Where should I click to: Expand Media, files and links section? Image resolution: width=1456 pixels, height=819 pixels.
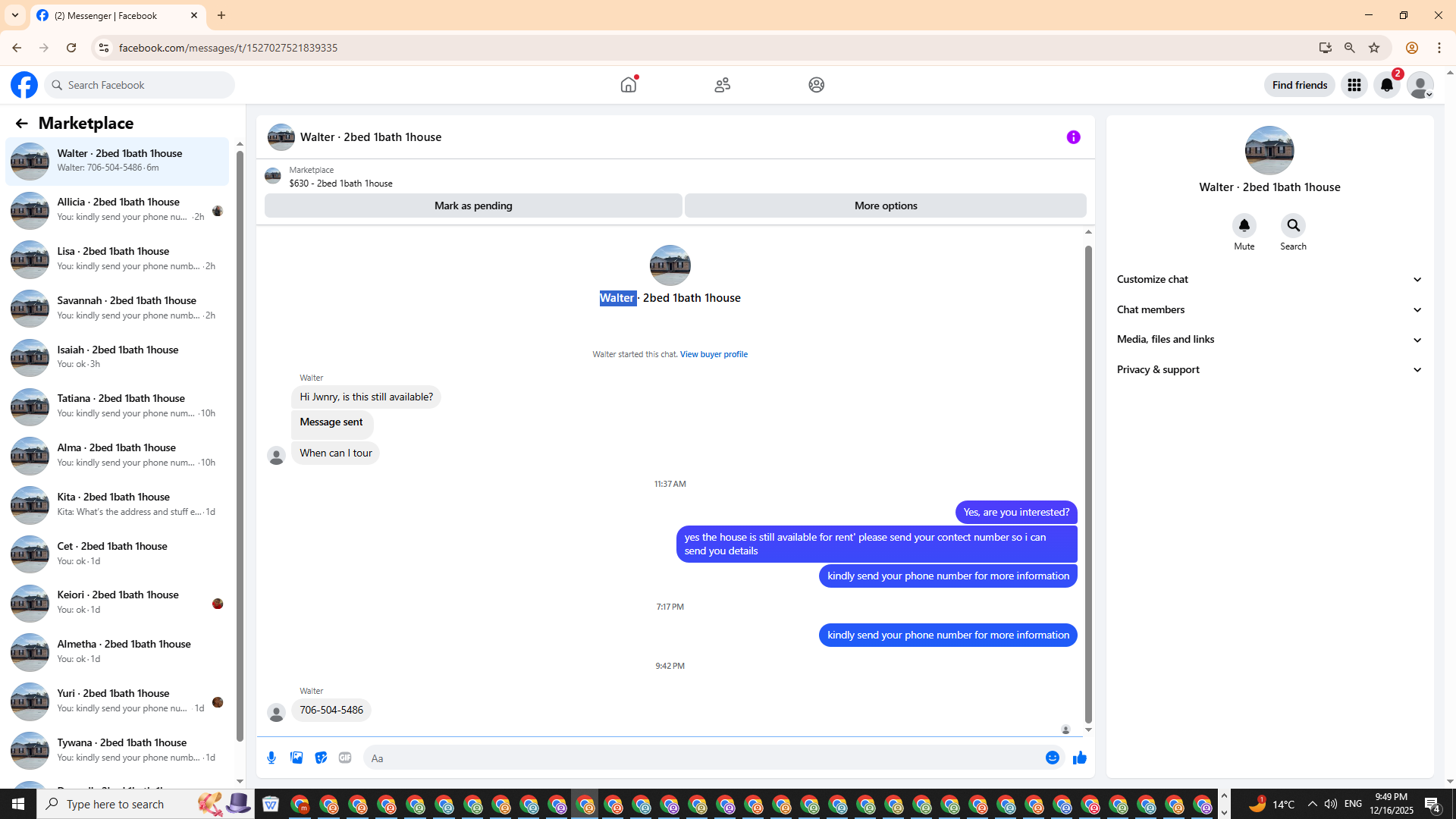[x=1269, y=340]
